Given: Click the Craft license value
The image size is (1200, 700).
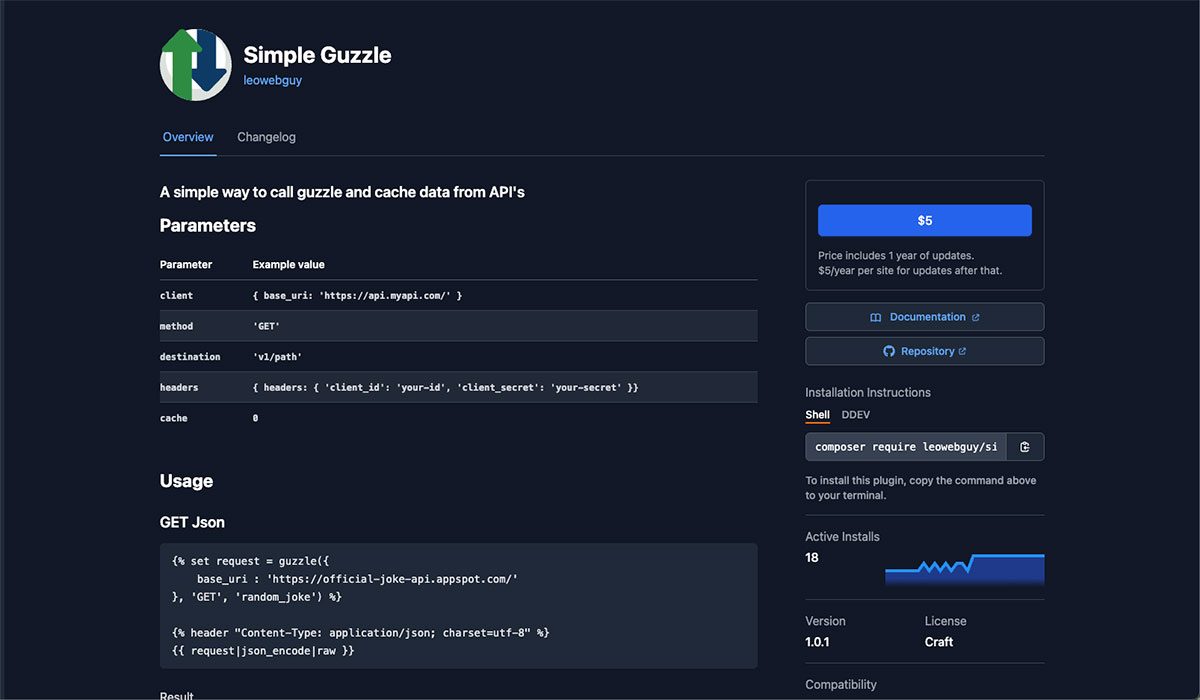Looking at the screenshot, I should click(939, 642).
